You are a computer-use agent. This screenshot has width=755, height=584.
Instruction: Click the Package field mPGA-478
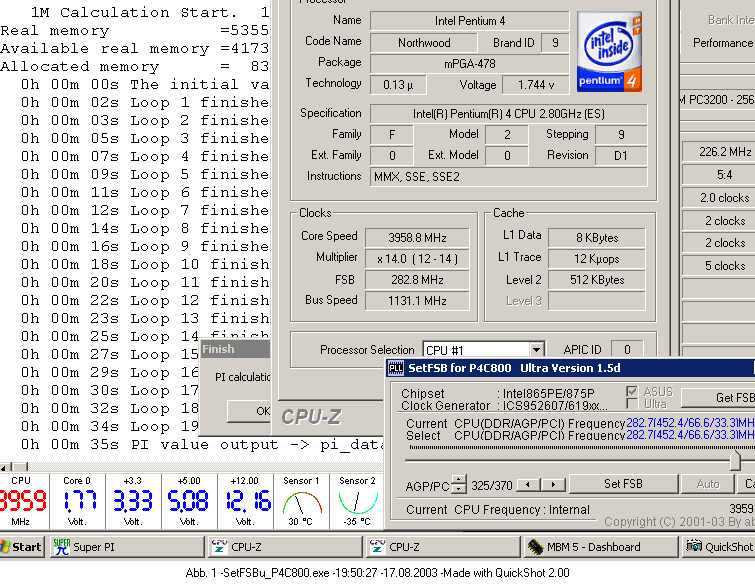tap(469, 64)
